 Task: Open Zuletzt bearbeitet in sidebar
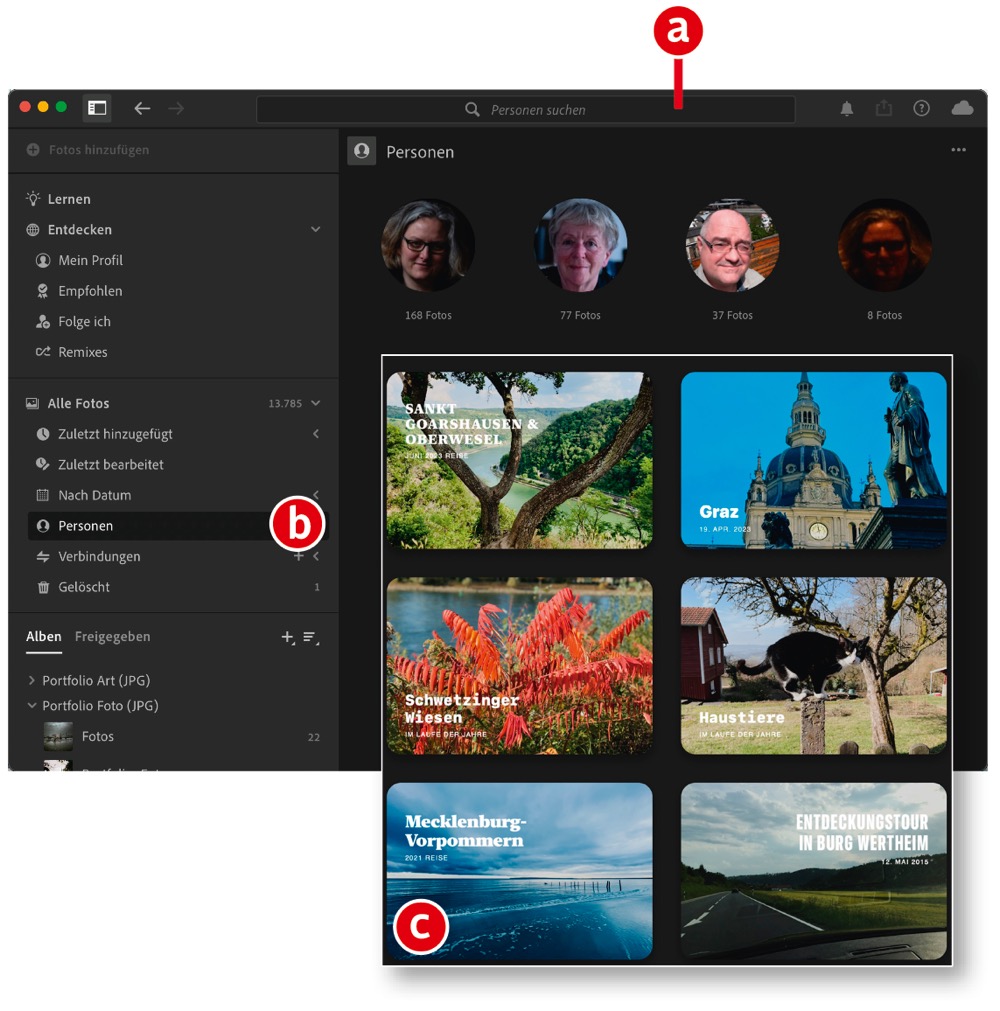110,465
